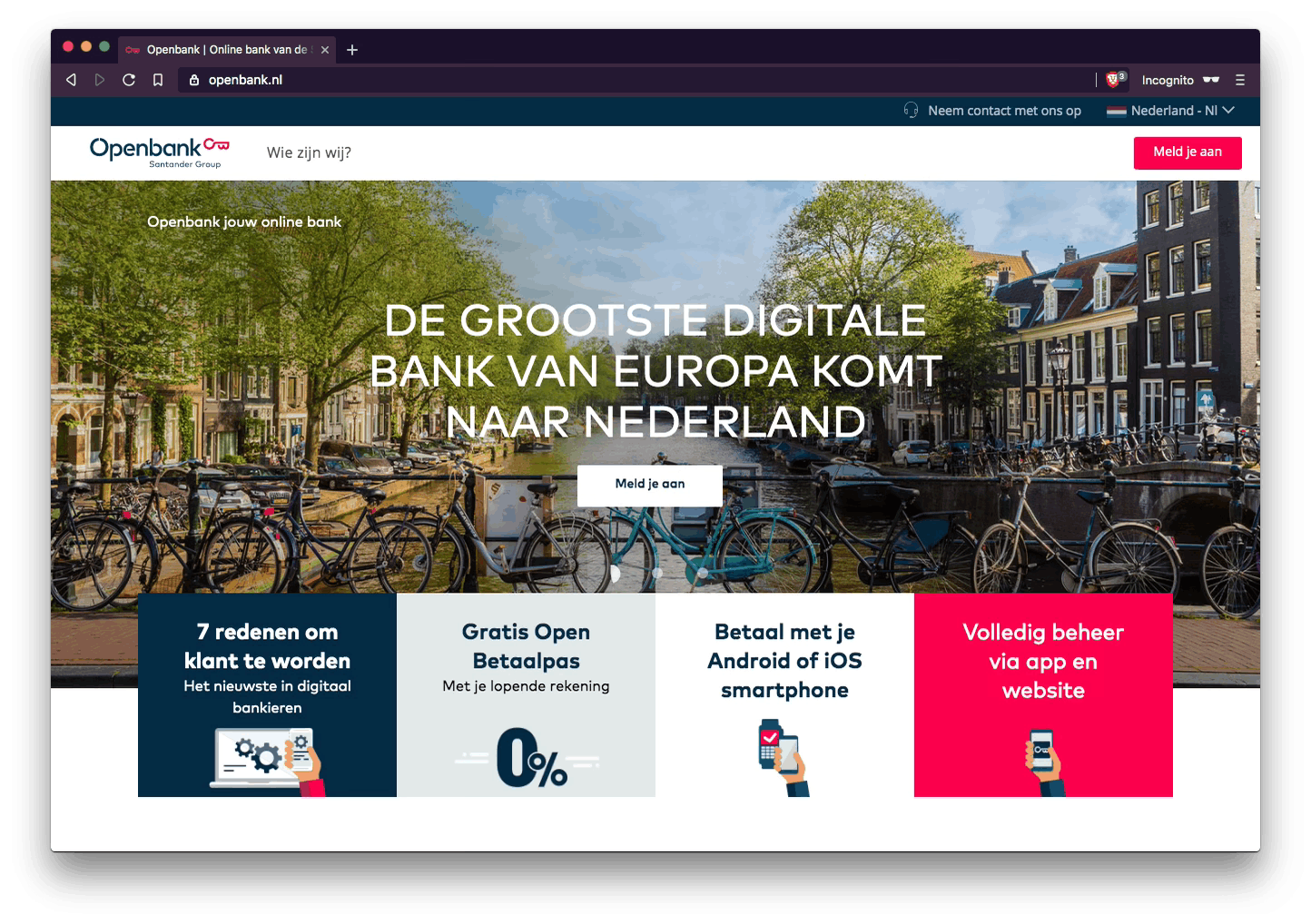
Task: Click the headset contact icon
Action: tap(911, 111)
